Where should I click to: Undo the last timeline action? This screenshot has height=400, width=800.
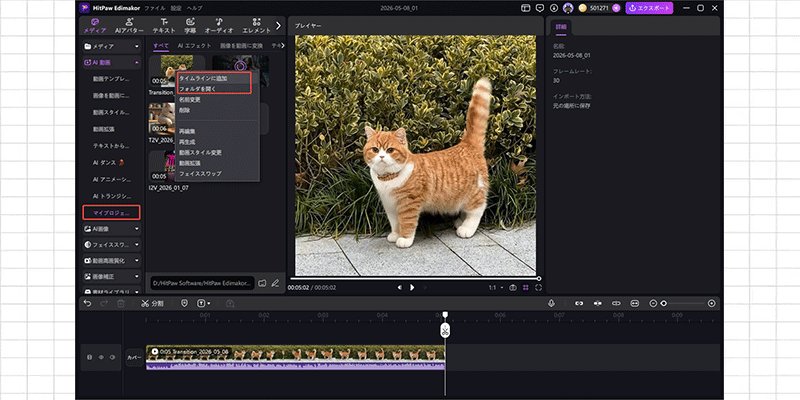tap(88, 304)
